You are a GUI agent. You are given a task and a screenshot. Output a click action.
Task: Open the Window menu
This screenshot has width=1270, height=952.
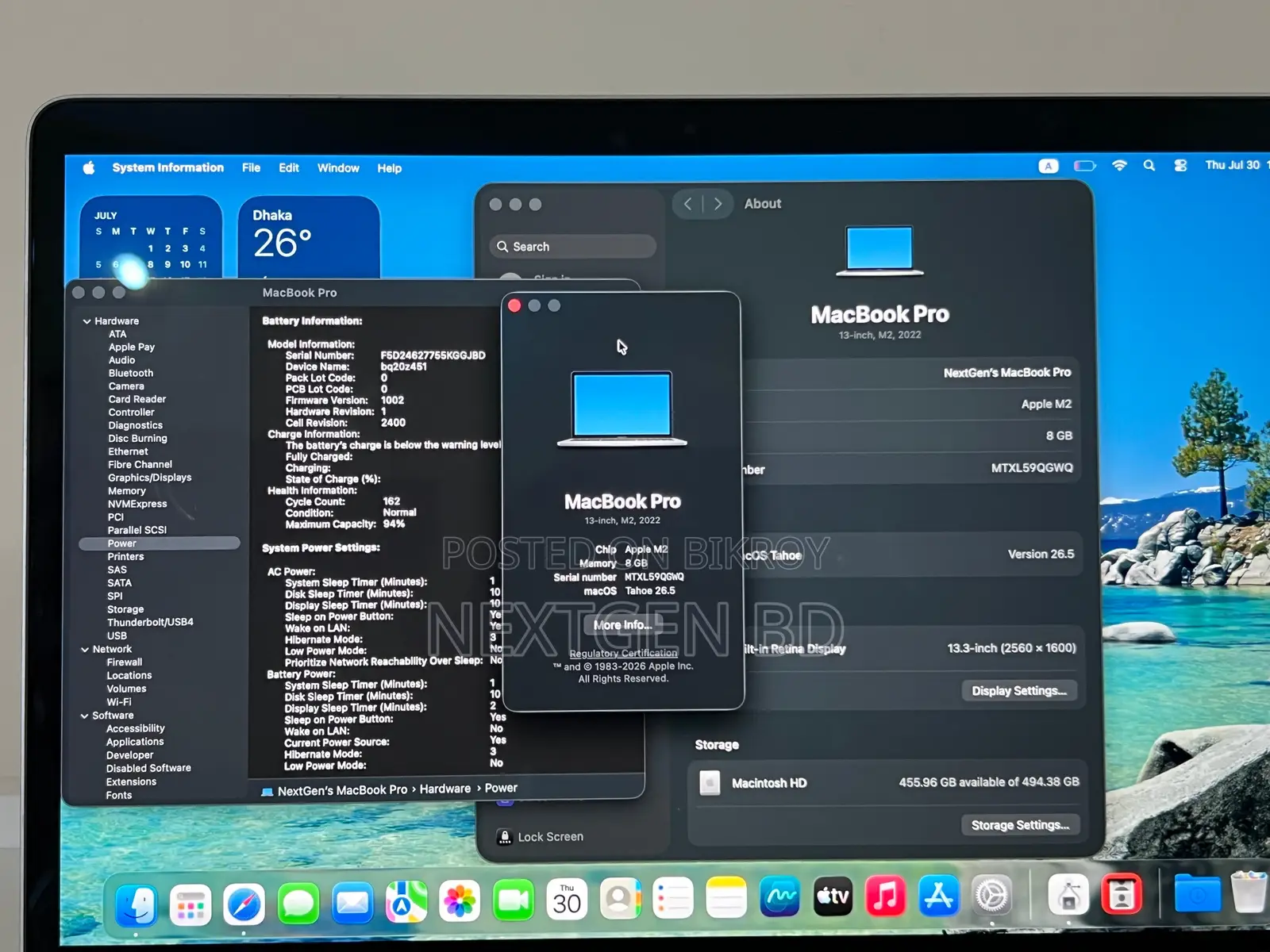pos(338,168)
